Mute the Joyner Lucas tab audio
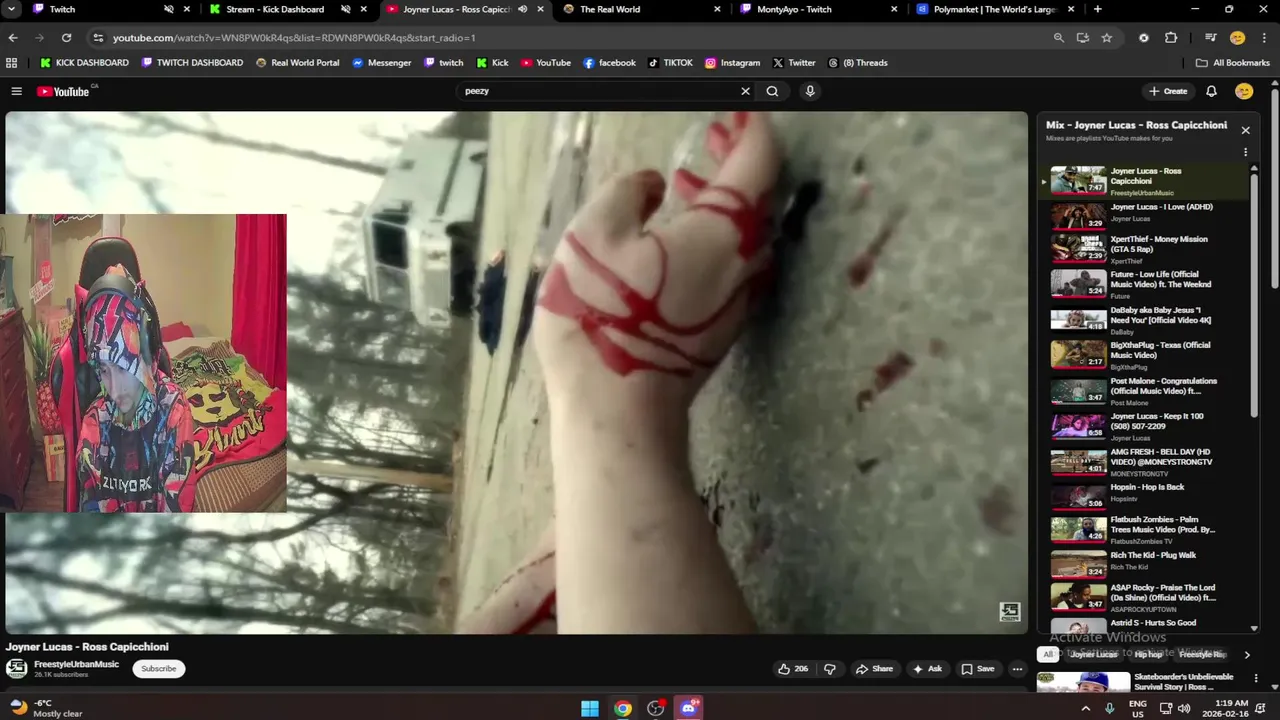This screenshot has height=720, width=1280. (x=522, y=9)
